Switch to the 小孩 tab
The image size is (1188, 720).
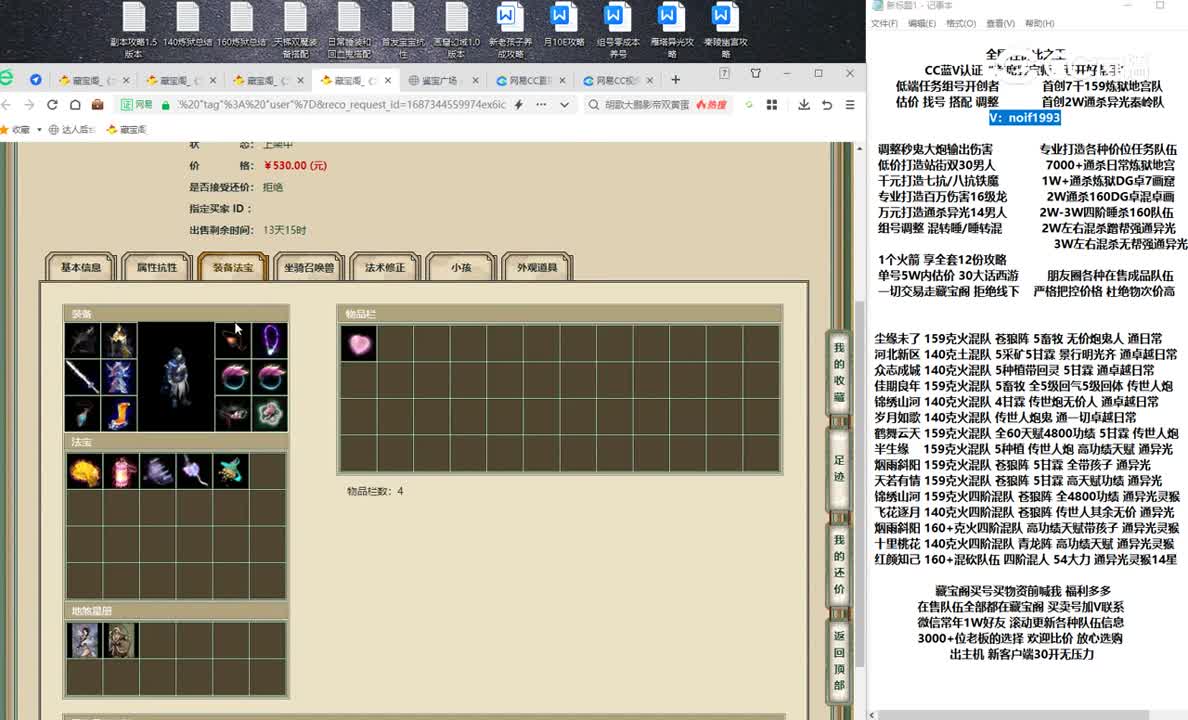tap(461, 268)
